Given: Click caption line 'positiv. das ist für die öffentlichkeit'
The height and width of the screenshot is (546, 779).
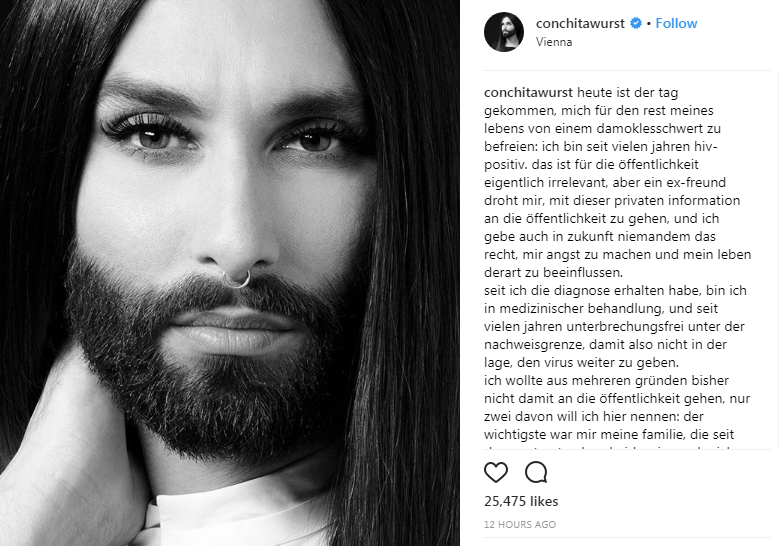Looking at the screenshot, I should click(591, 164).
